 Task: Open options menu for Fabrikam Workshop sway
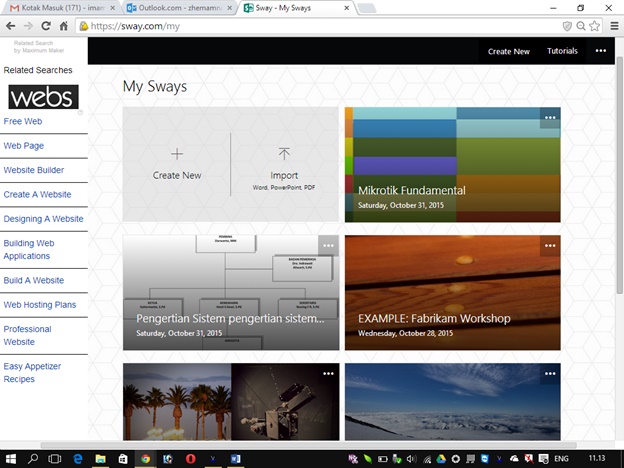[x=550, y=246]
